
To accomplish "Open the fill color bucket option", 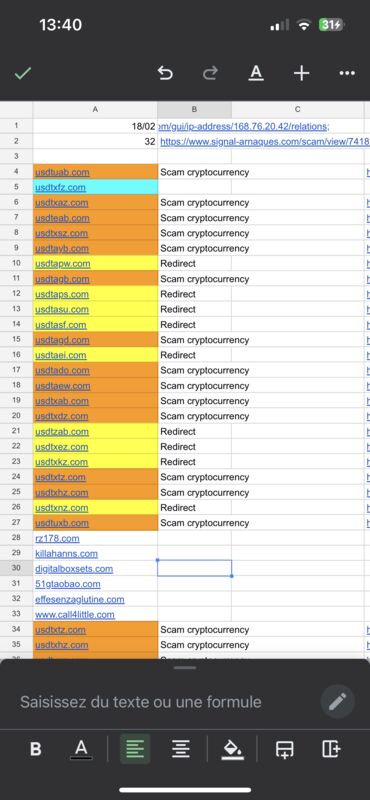I will coord(233,749).
